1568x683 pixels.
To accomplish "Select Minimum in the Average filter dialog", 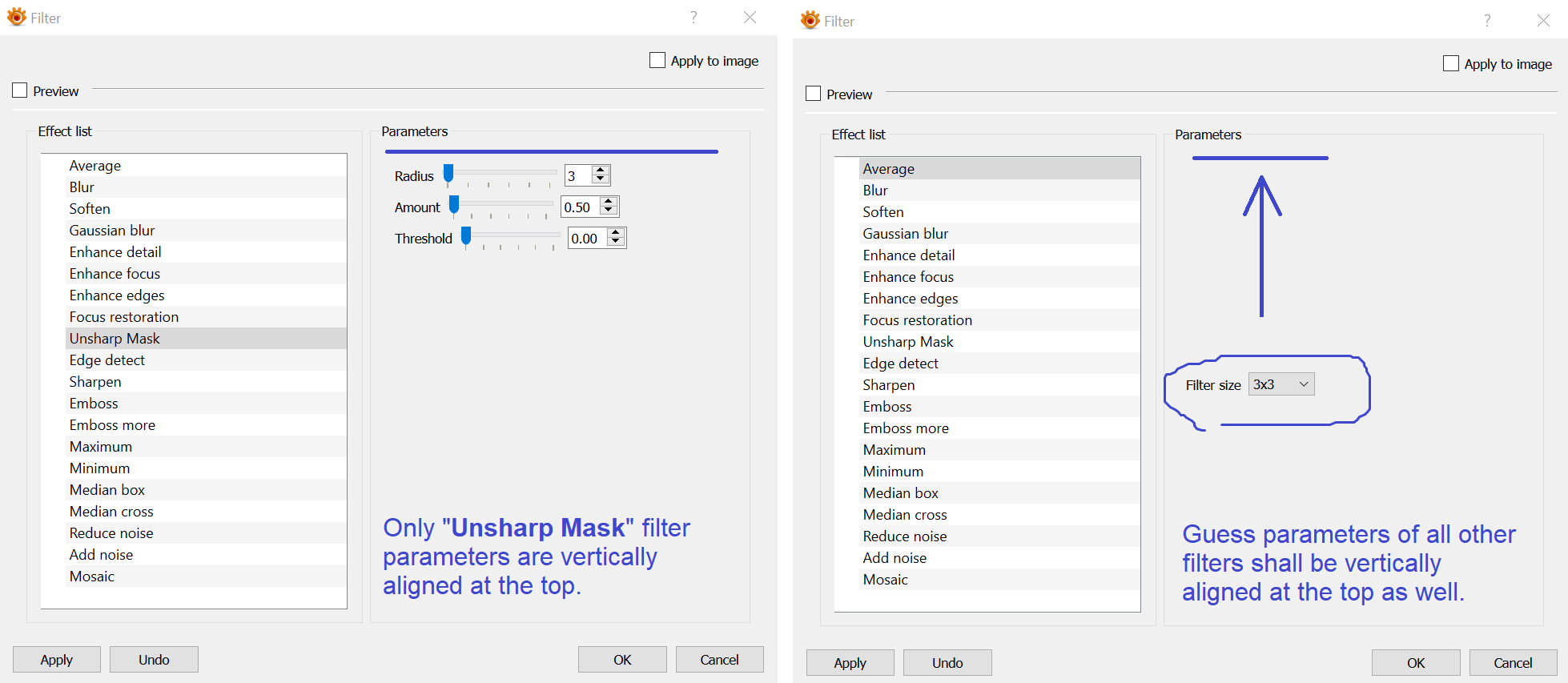I will (999, 472).
